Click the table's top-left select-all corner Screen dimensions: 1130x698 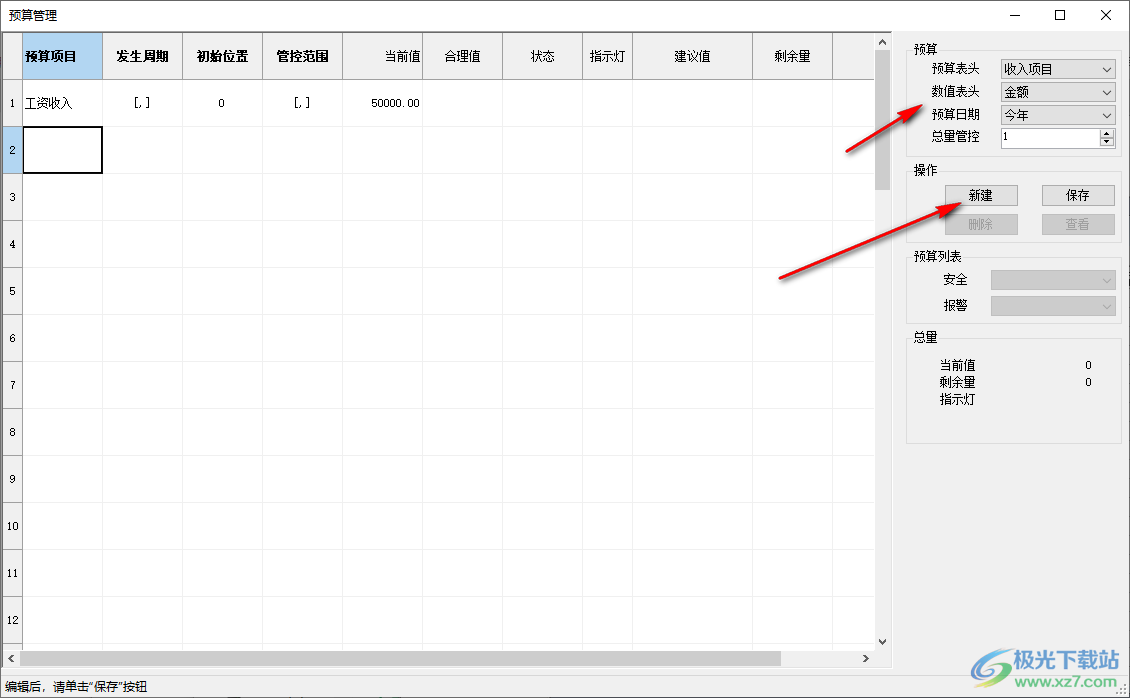tap(12, 56)
